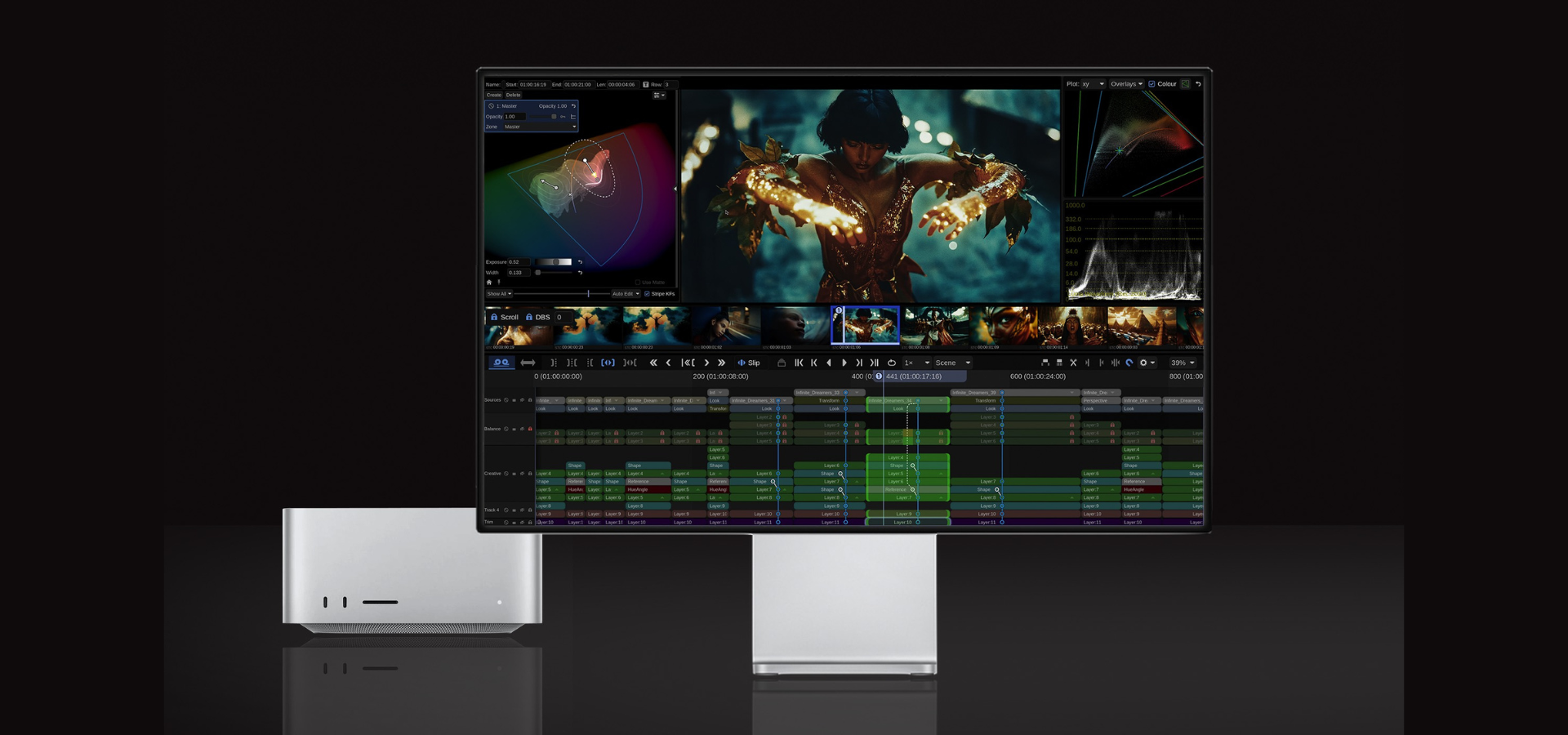
Task: Select the Slip tool in the transport bar
Action: point(751,363)
